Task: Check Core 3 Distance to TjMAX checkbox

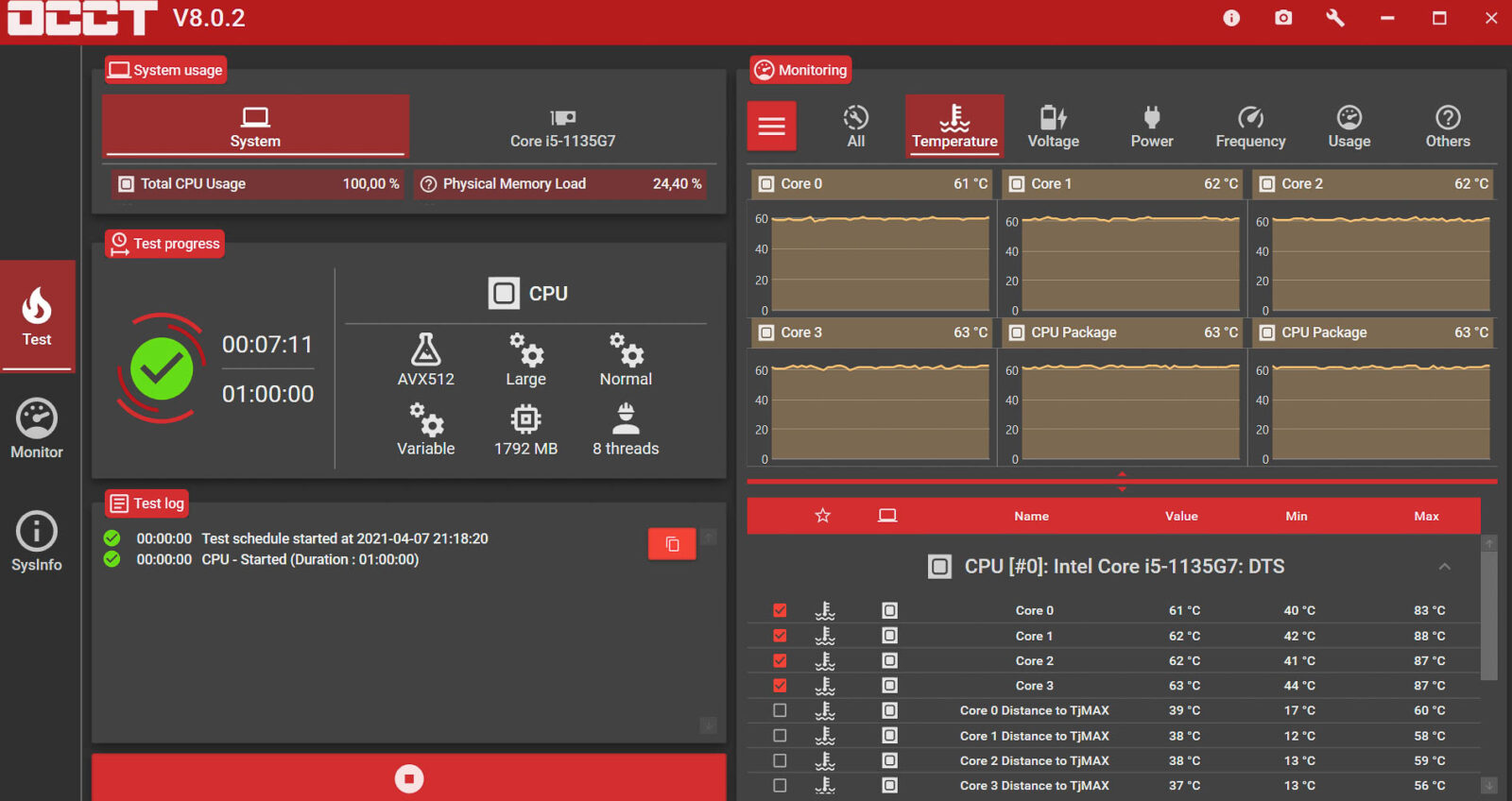Action: pos(780,785)
